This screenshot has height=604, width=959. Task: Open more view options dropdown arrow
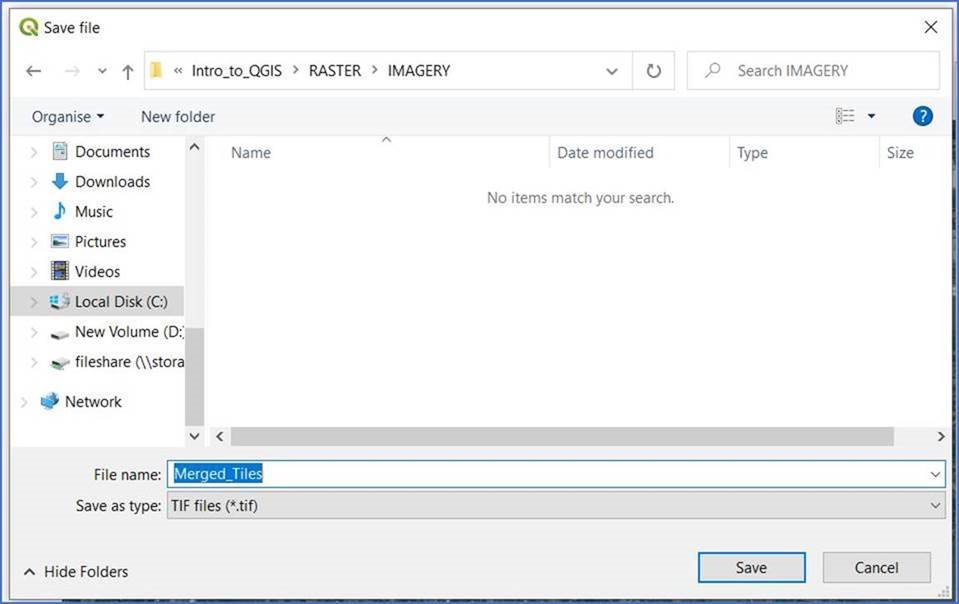871,116
